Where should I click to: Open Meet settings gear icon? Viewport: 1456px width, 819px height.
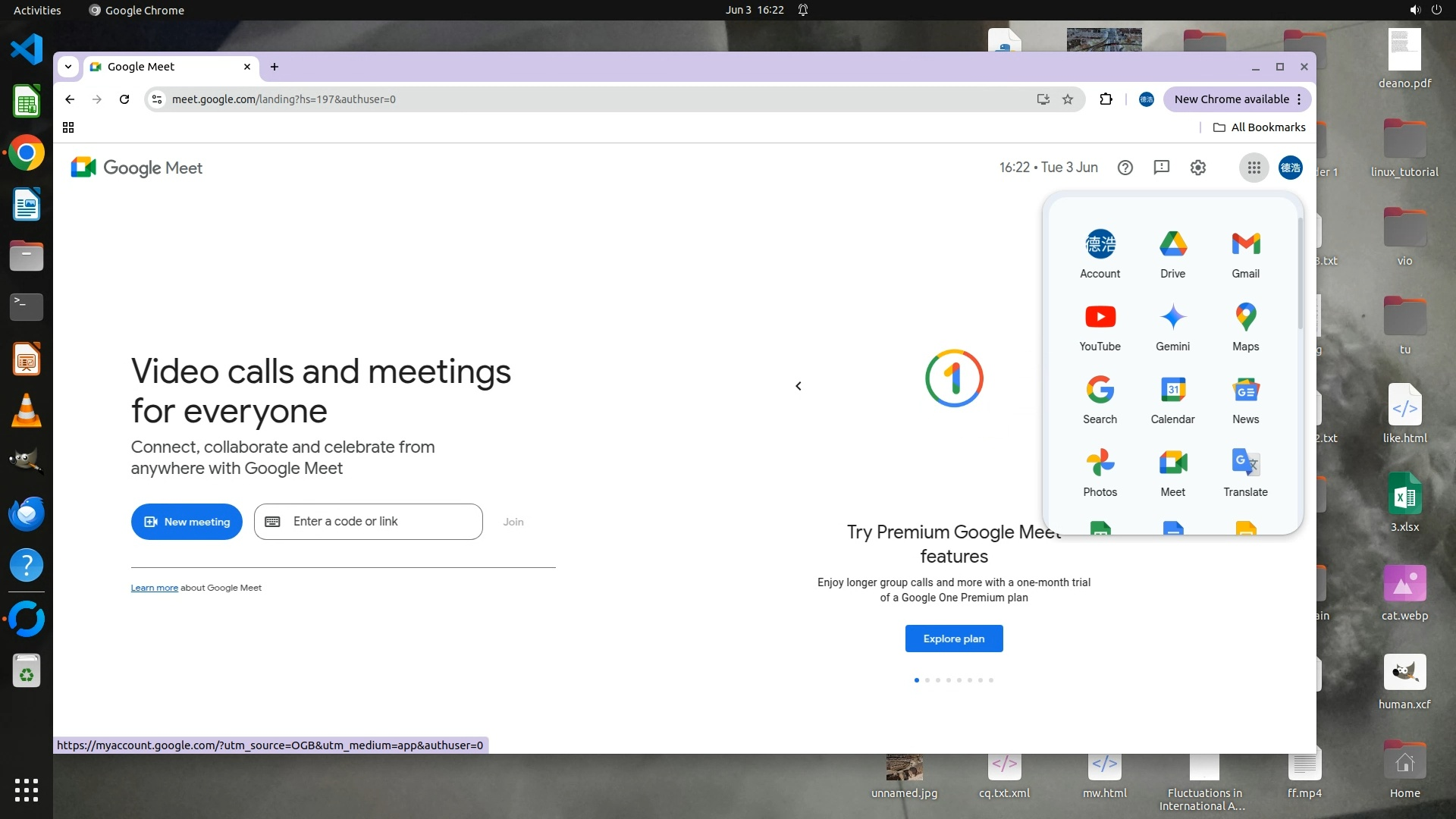click(x=1197, y=168)
